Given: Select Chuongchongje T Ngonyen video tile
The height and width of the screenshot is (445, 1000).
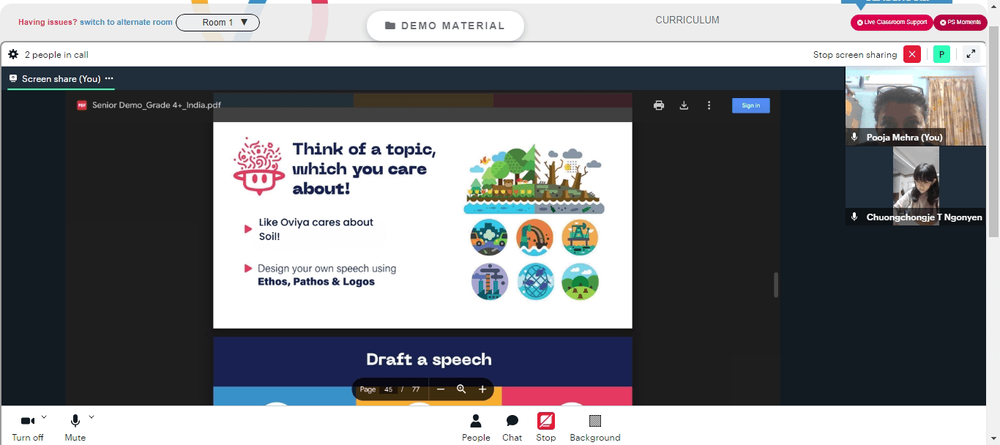Looking at the screenshot, I should (x=915, y=186).
